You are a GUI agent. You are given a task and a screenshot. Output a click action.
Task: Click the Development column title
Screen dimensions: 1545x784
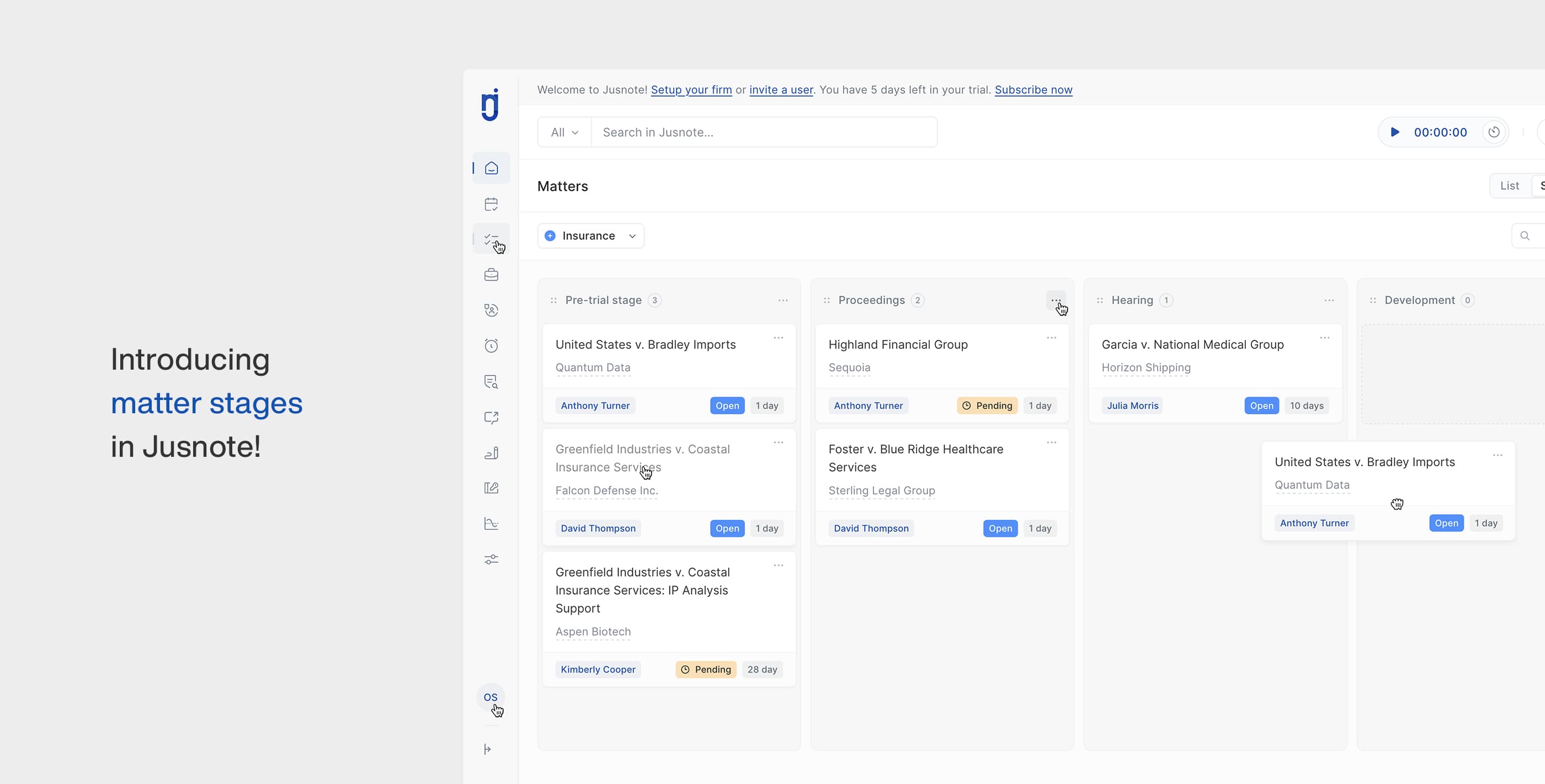click(x=1419, y=300)
